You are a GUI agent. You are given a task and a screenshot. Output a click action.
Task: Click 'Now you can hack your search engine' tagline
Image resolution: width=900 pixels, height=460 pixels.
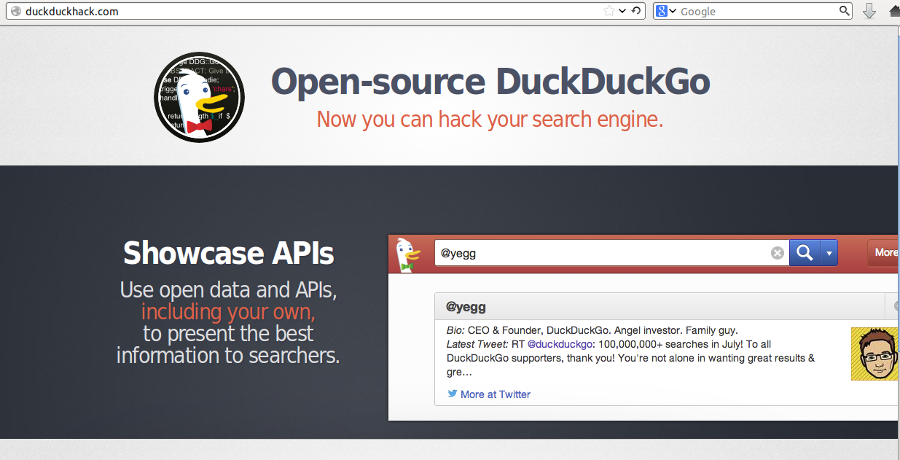click(490, 119)
